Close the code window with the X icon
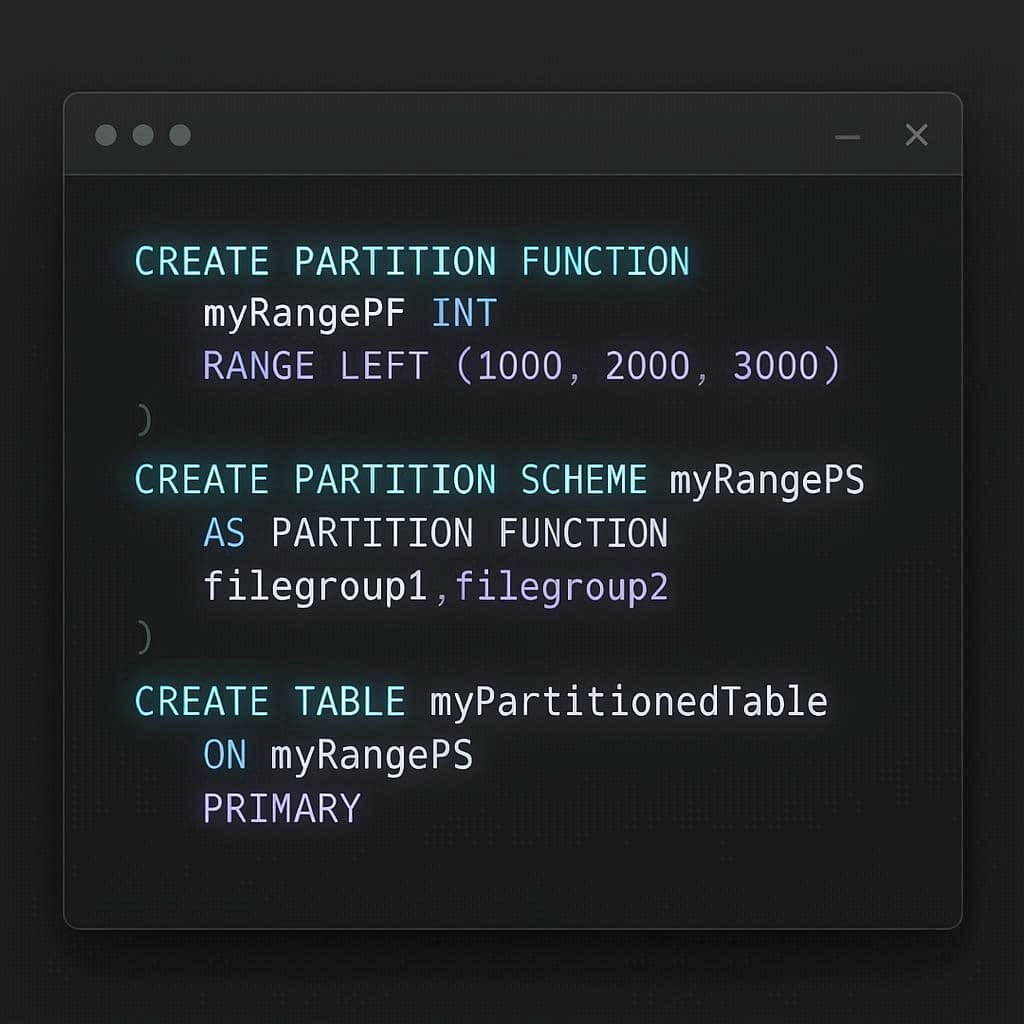Viewport: 1024px width, 1024px height. click(x=916, y=135)
